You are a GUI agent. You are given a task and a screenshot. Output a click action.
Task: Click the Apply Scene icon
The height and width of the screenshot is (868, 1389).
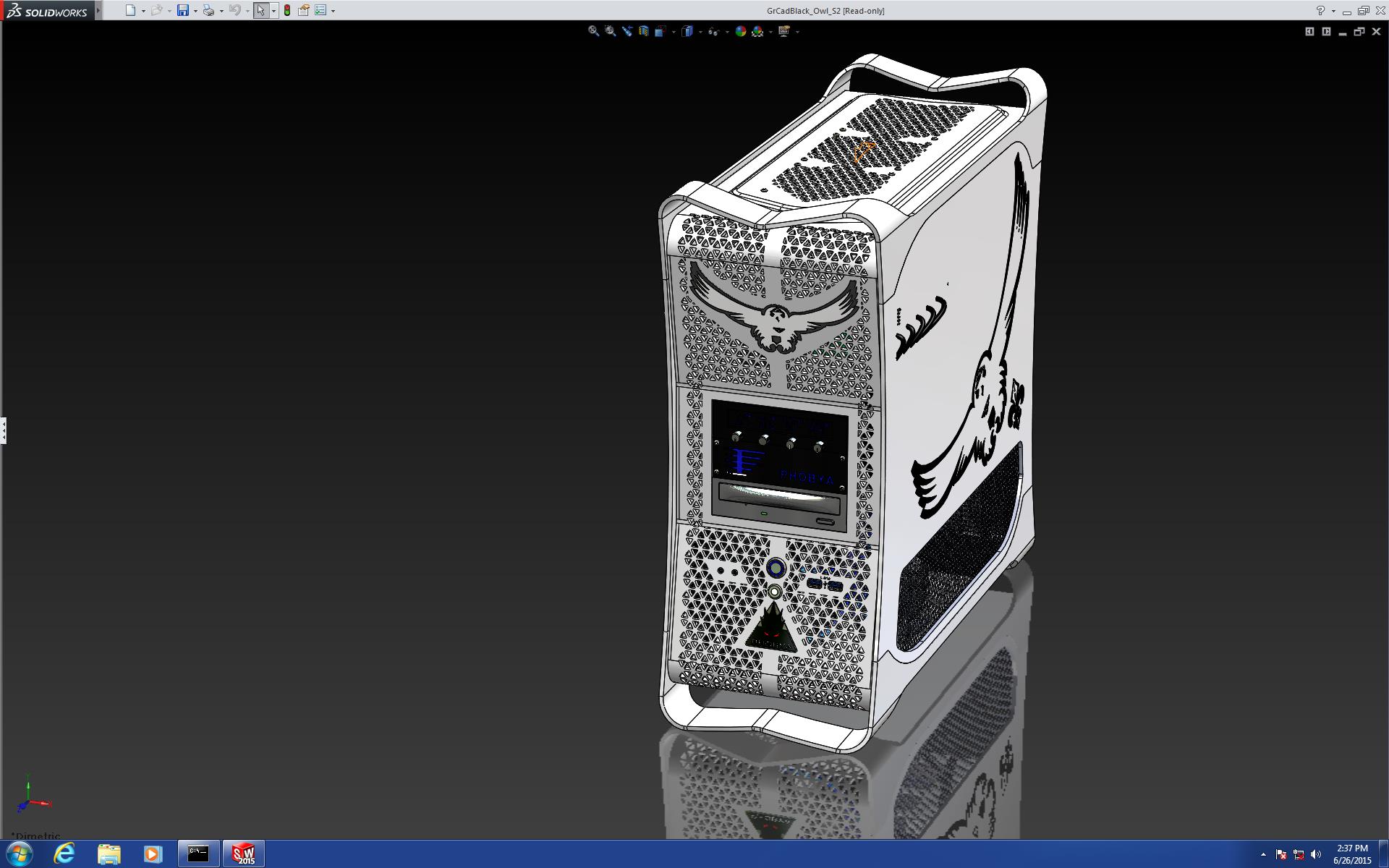coord(757,31)
